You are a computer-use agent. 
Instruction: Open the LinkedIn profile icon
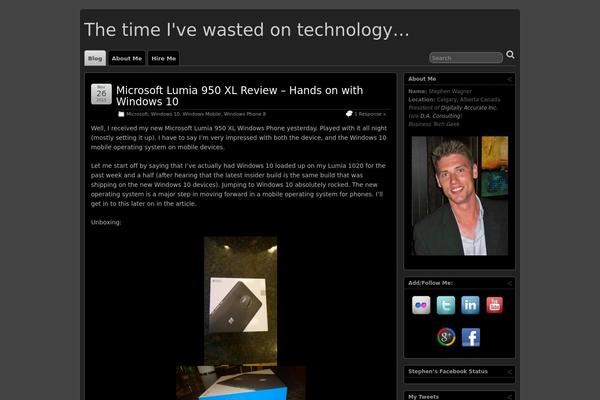(470, 305)
